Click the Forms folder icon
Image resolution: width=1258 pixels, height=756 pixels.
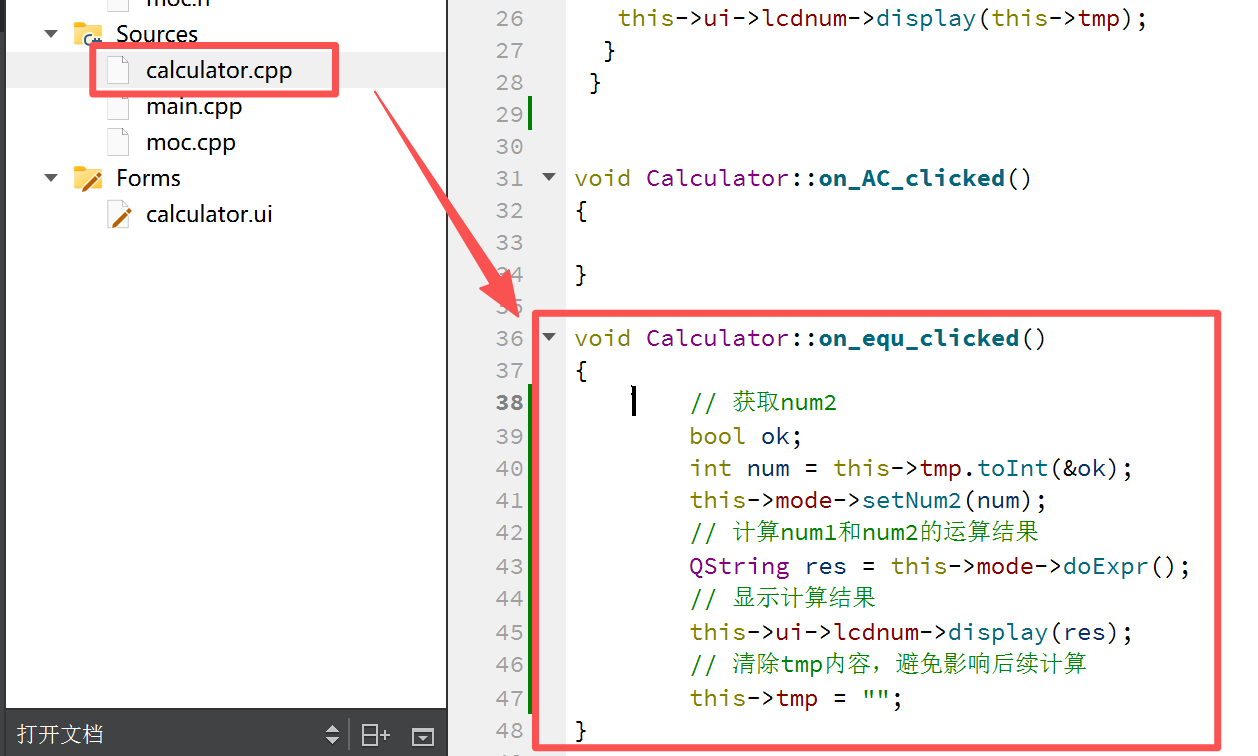coord(88,179)
